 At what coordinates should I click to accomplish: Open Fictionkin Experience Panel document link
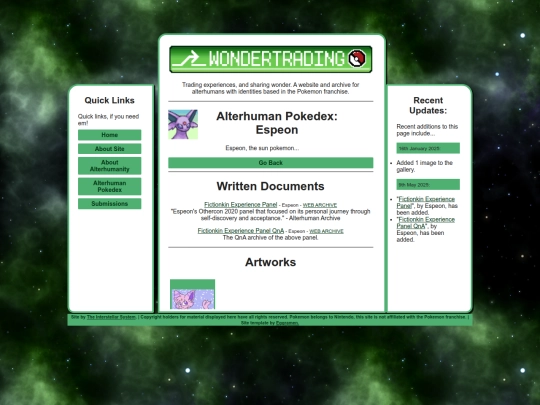240,205
